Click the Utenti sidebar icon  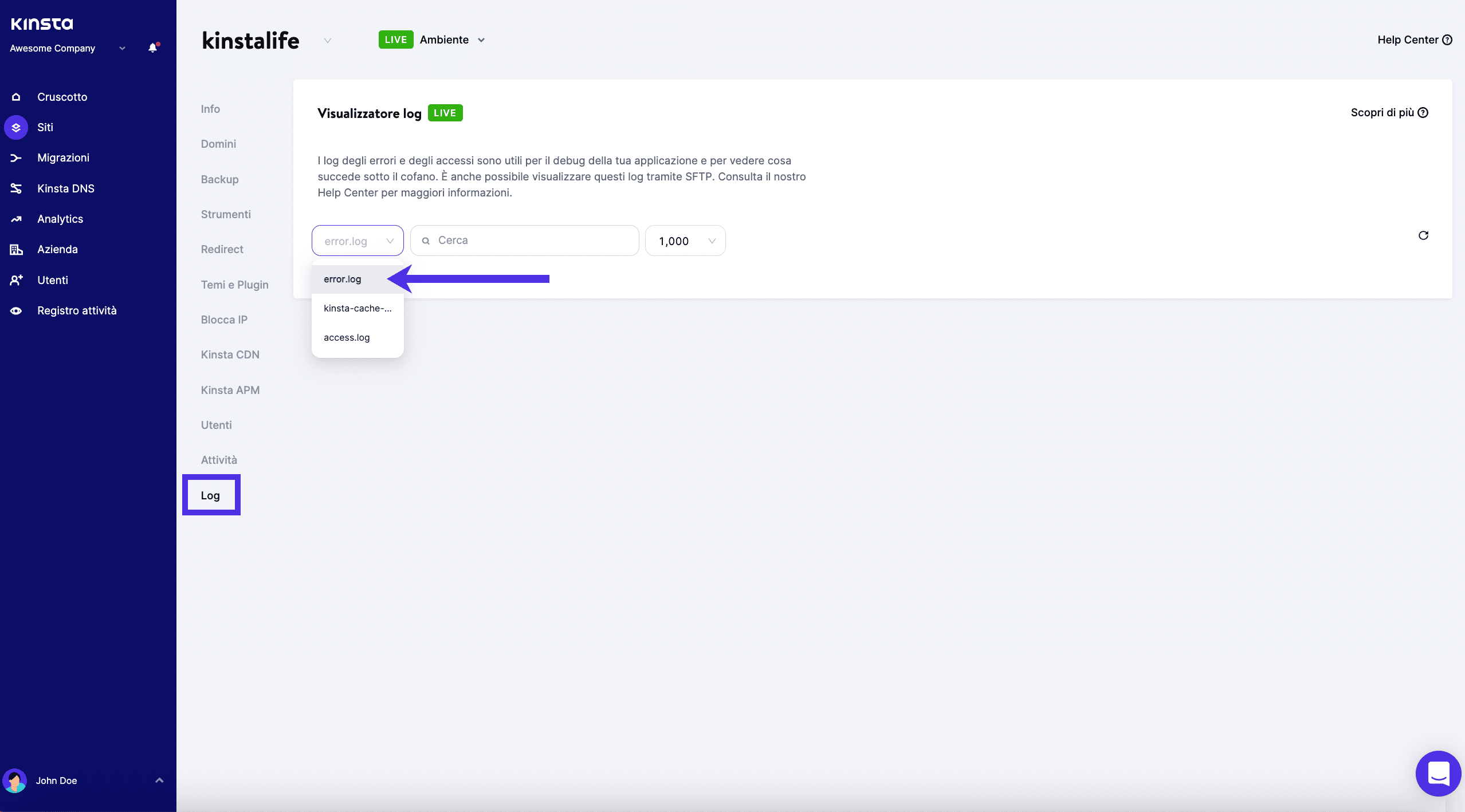coord(16,280)
